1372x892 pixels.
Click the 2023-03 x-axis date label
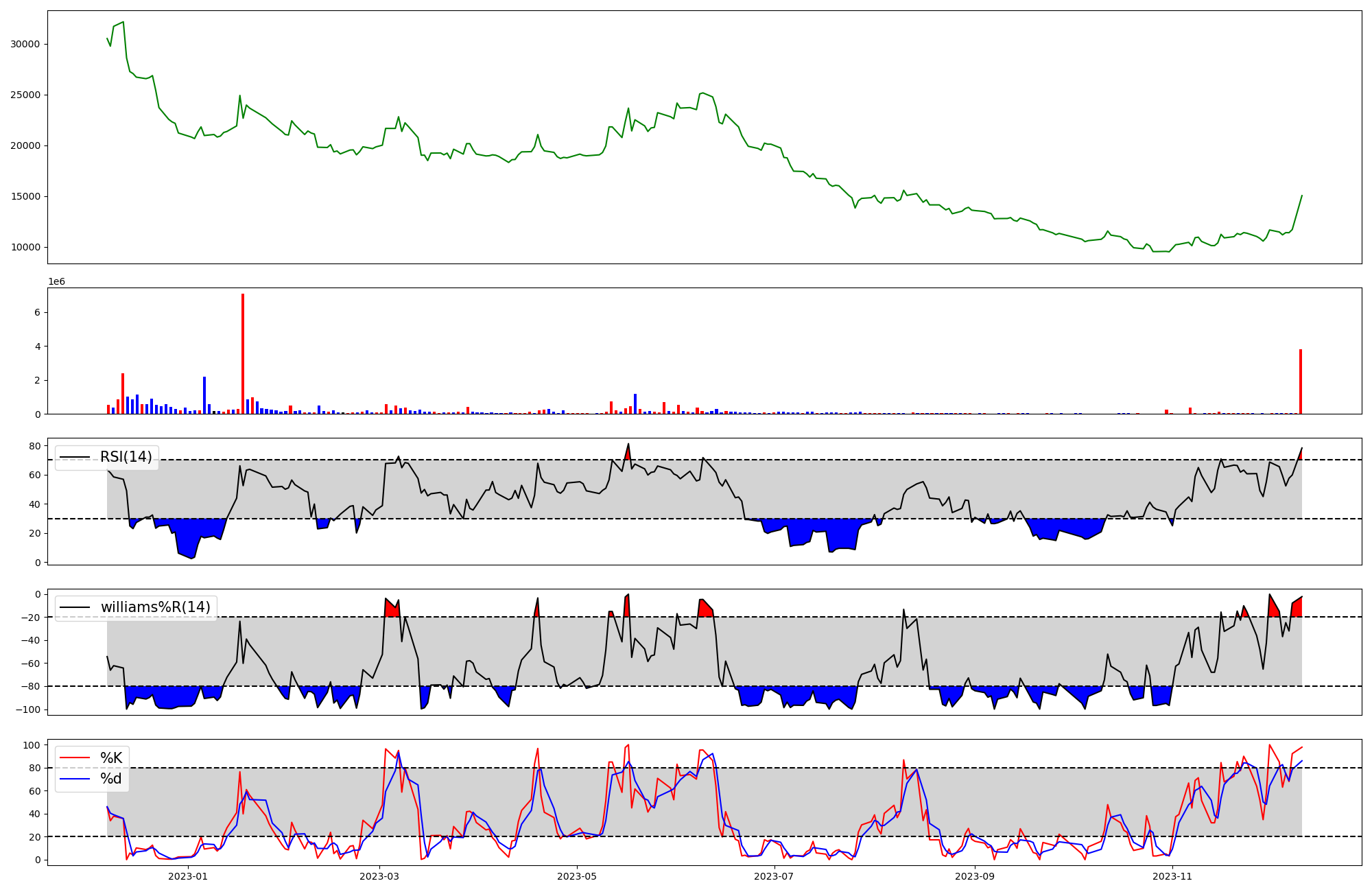click(x=379, y=876)
